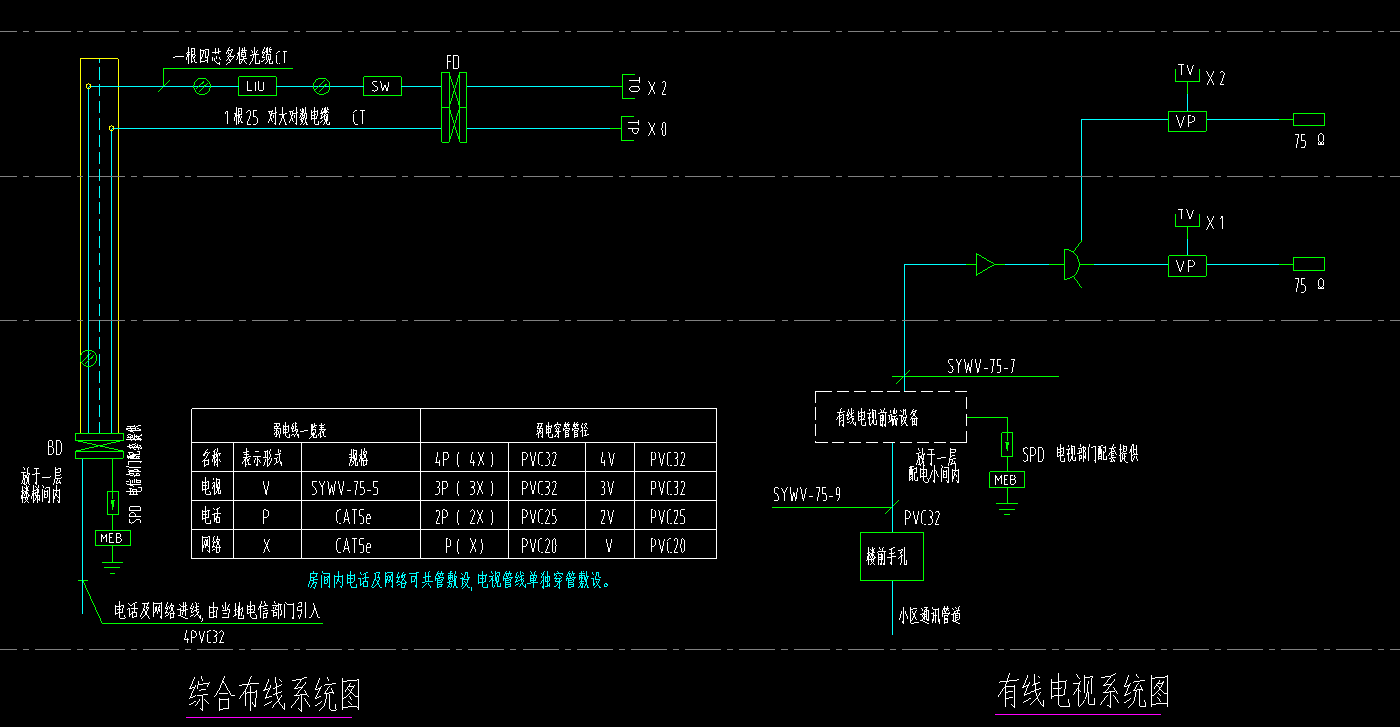Select the dashed 有线电视前端设备 box
The height and width of the screenshot is (727, 1400).
pyautogui.click(x=891, y=417)
